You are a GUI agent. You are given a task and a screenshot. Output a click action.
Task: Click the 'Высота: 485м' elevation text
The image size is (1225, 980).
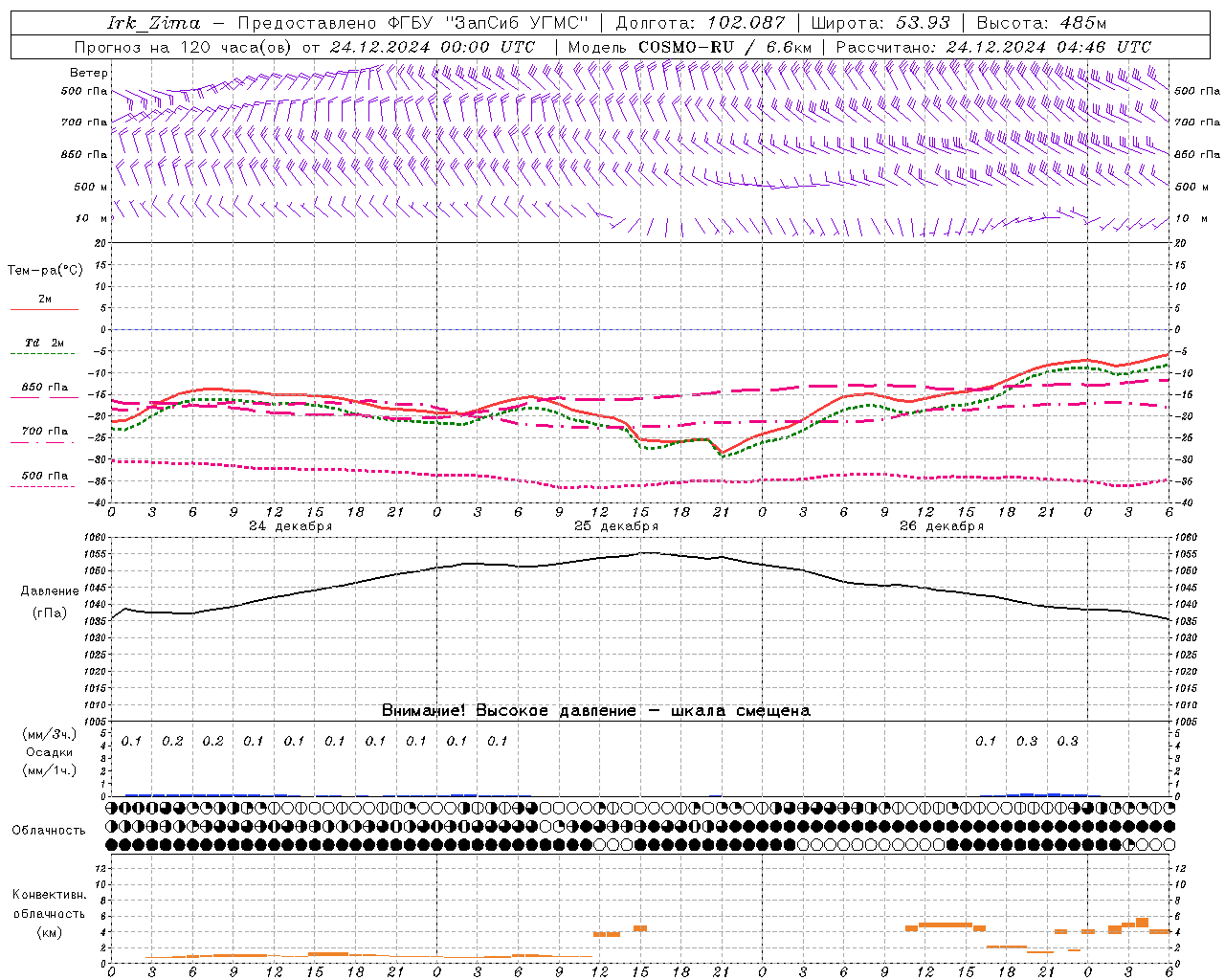click(1041, 23)
